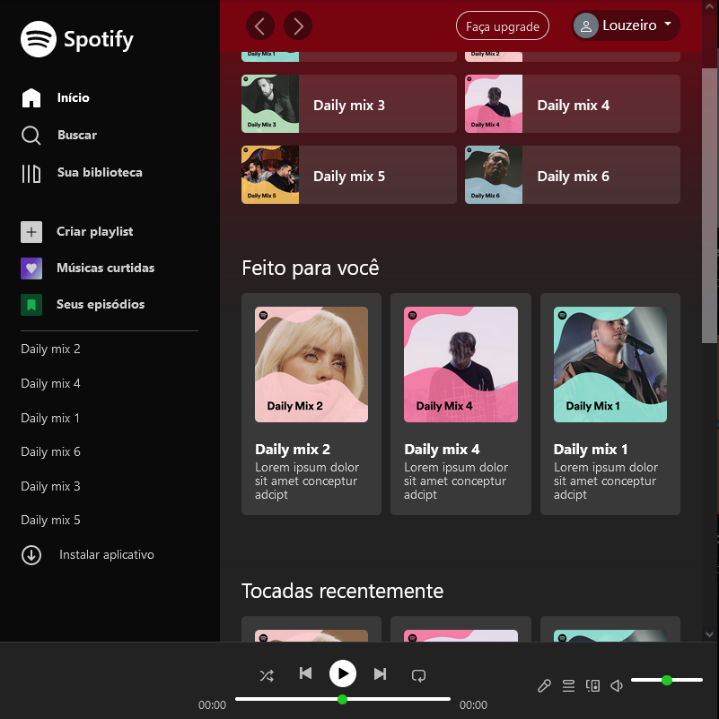
Task: Select Sua biblioteca in the sidebar
Action: pyautogui.click(x=100, y=173)
